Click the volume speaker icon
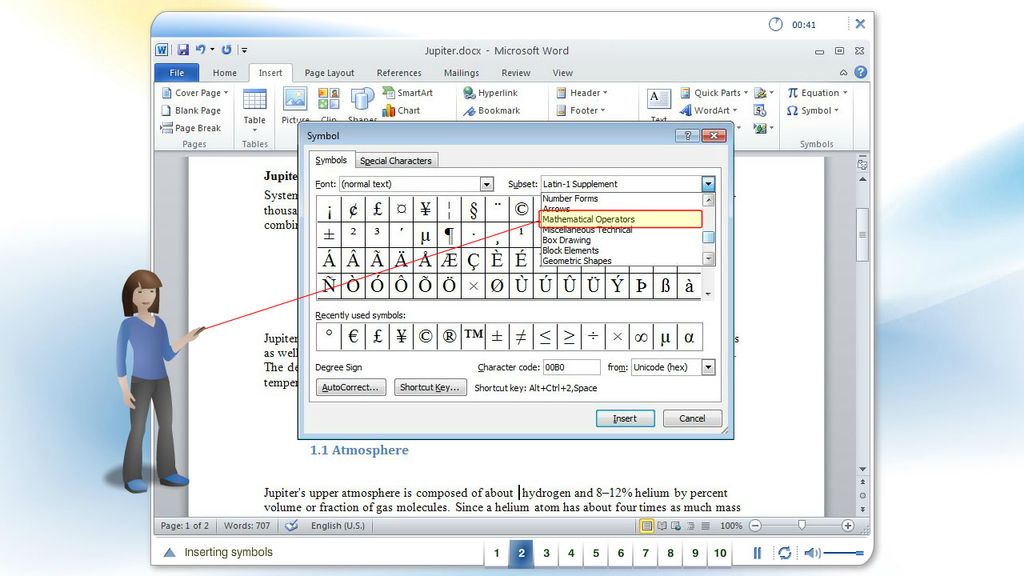1024x576 pixels. [812, 553]
